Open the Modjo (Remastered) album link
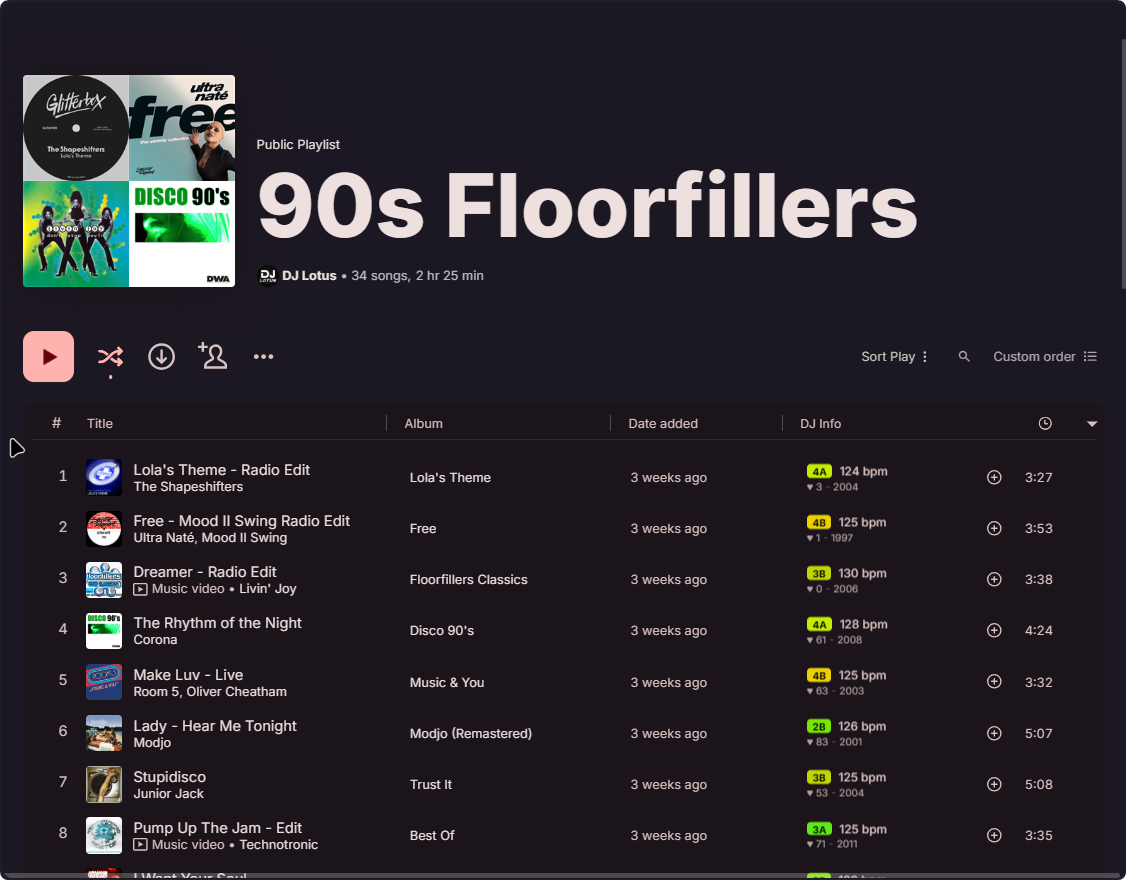1126x880 pixels. coord(470,733)
